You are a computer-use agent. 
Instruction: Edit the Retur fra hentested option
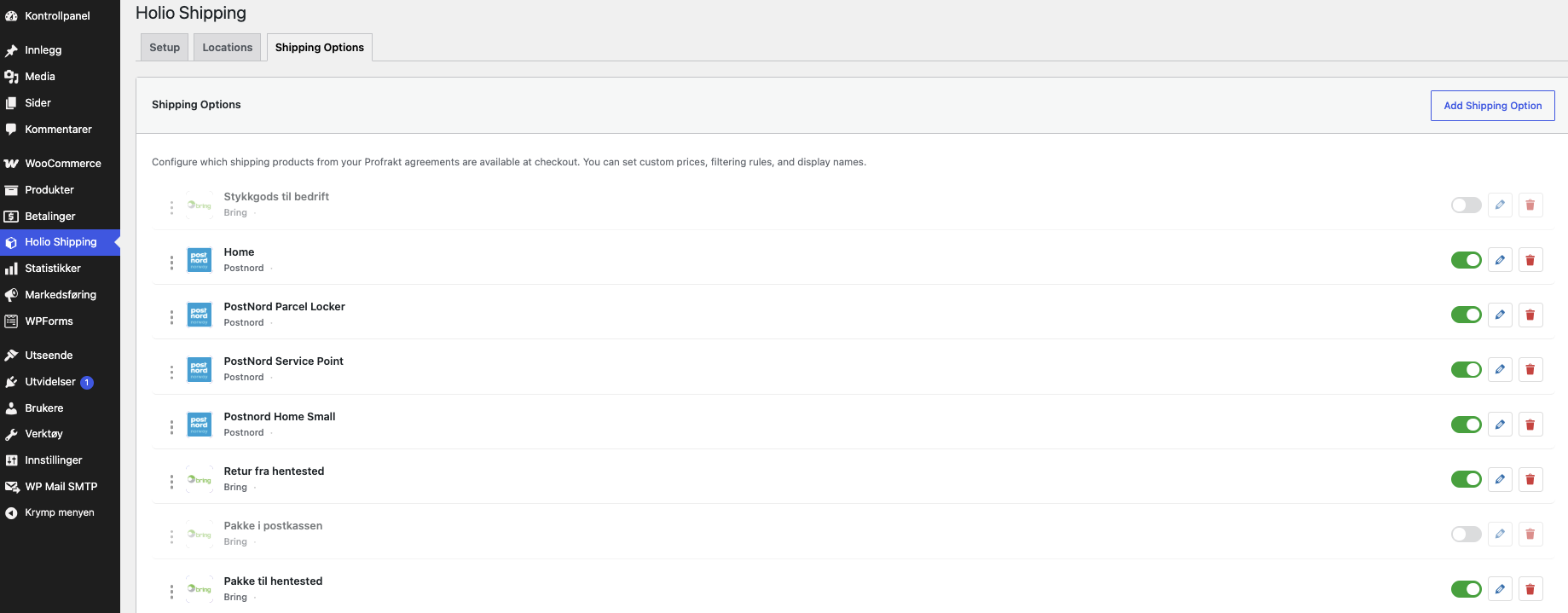pos(1500,479)
